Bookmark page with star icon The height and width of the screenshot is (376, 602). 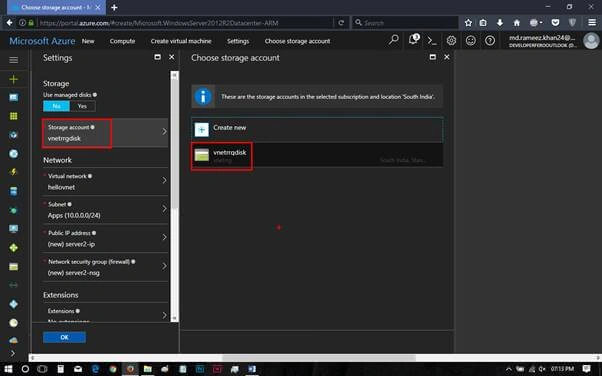[468, 23]
